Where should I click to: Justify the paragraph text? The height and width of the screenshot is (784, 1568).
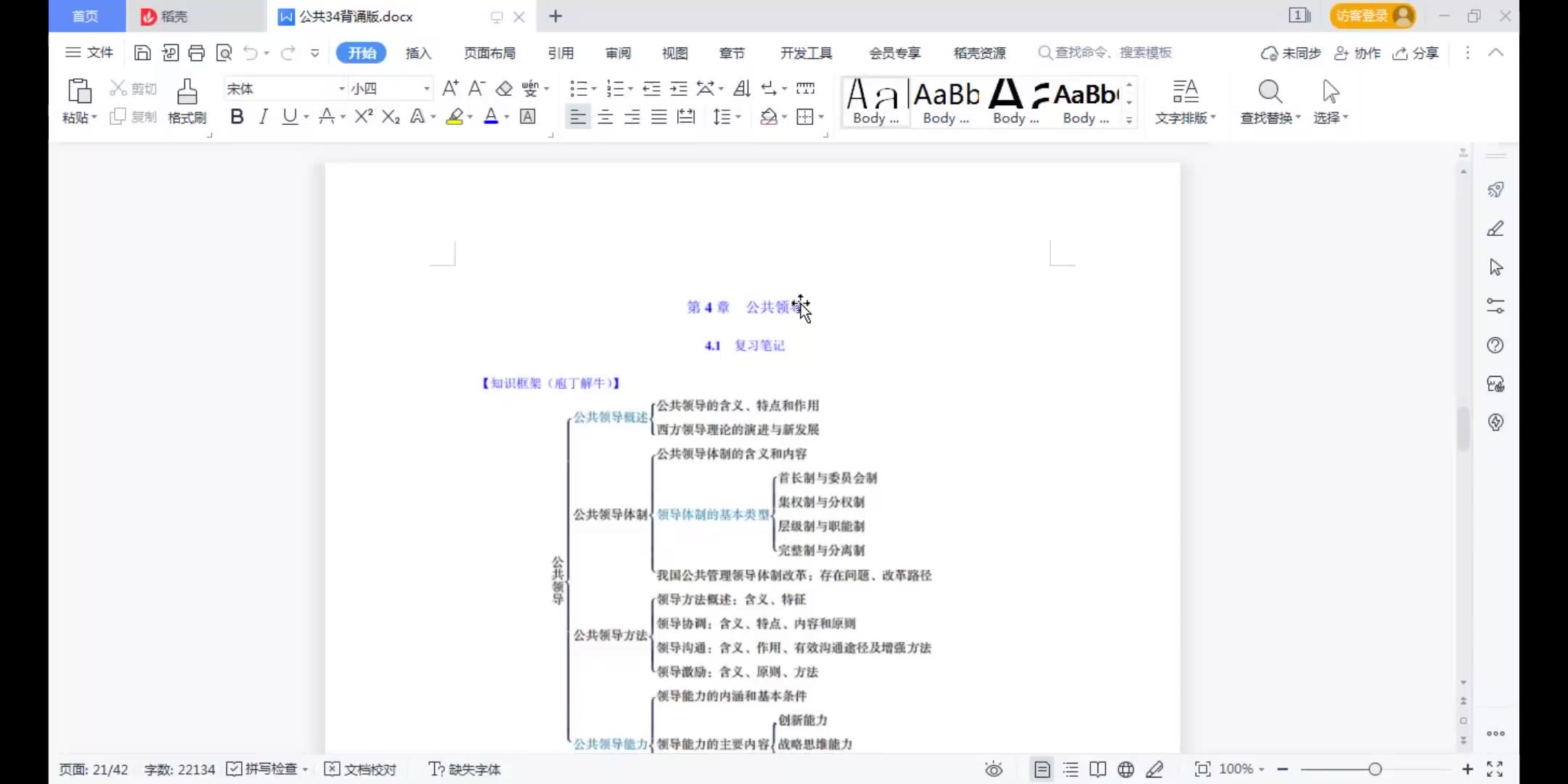659,116
